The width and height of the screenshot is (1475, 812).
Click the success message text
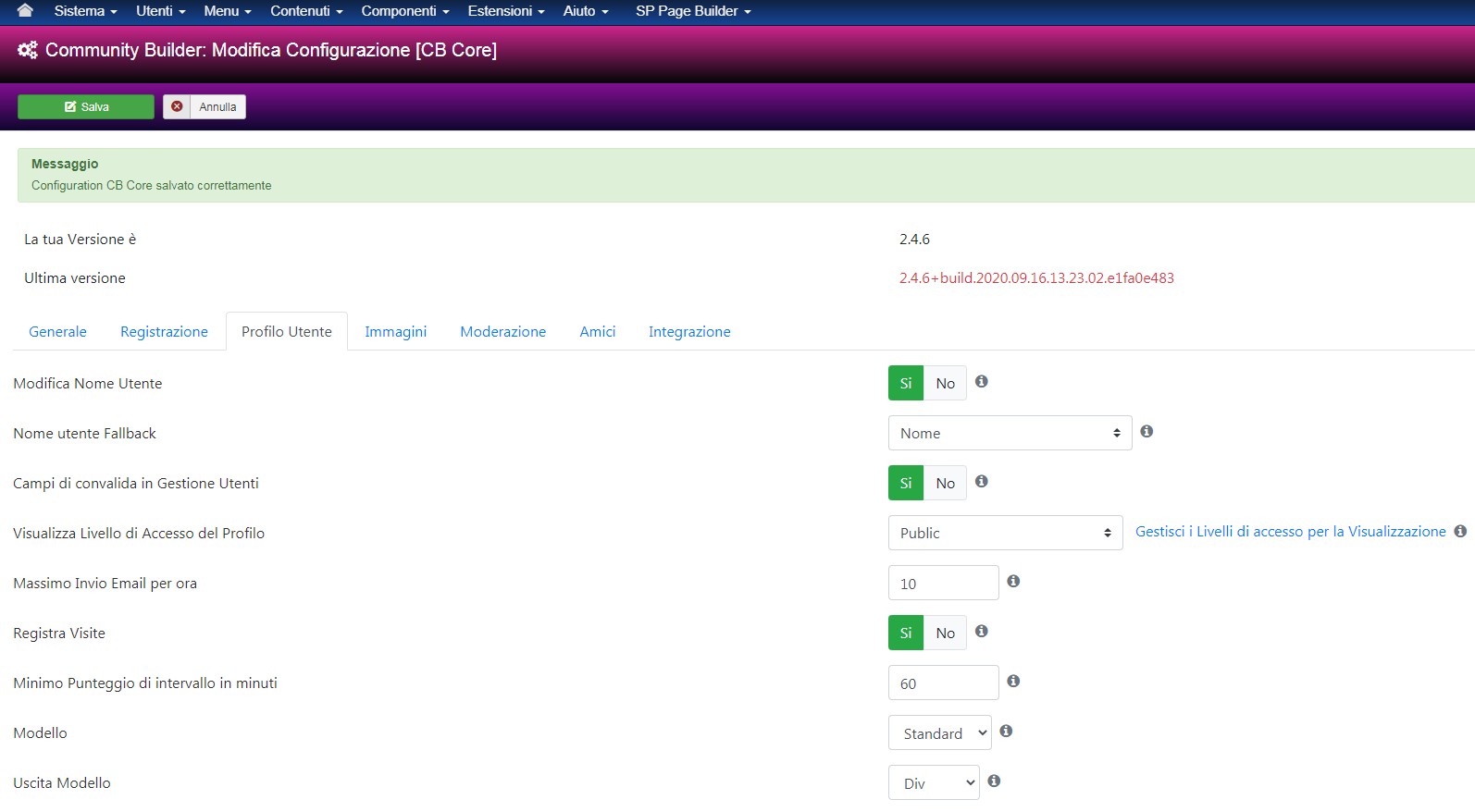point(152,185)
